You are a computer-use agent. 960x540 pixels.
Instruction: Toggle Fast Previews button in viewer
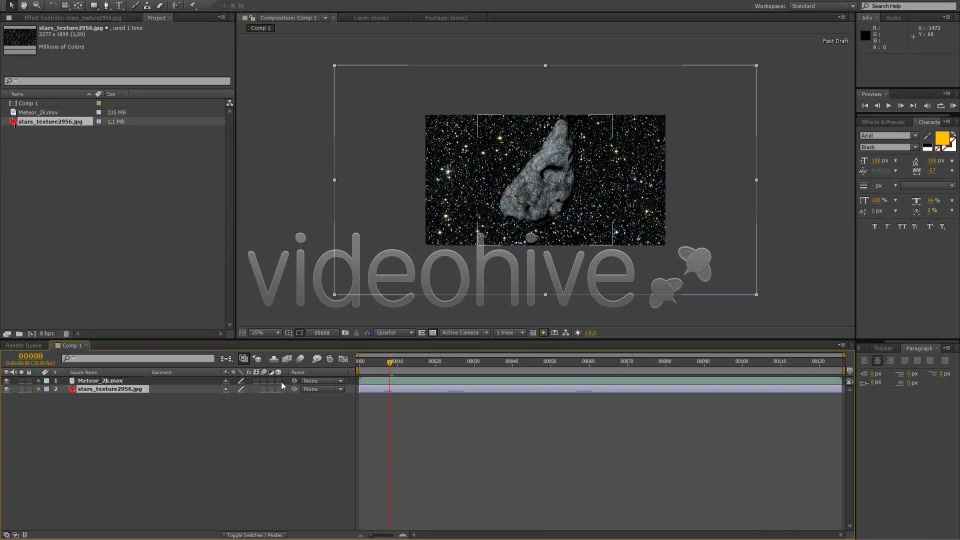click(x=544, y=332)
